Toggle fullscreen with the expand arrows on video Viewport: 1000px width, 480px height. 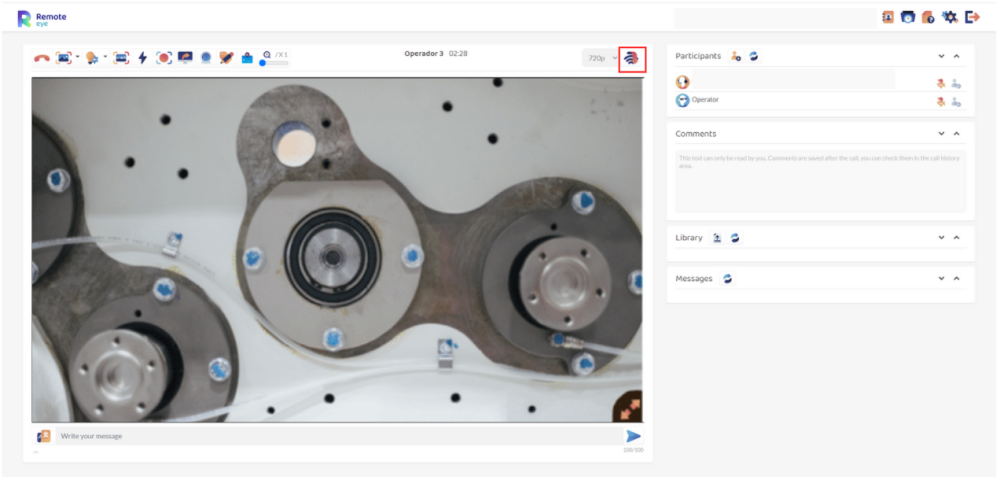click(x=628, y=408)
